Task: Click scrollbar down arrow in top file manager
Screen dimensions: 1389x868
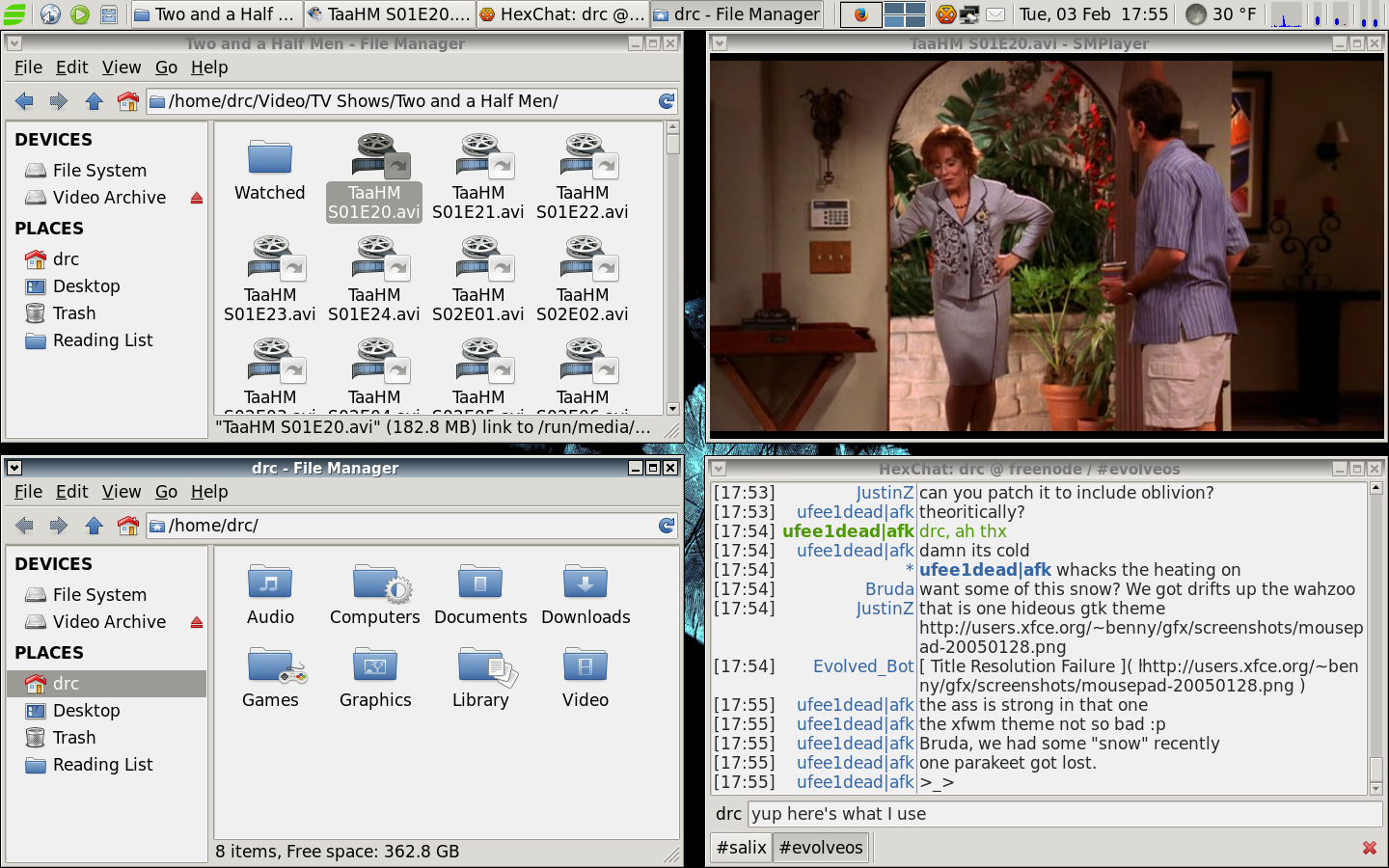Action: (672, 409)
